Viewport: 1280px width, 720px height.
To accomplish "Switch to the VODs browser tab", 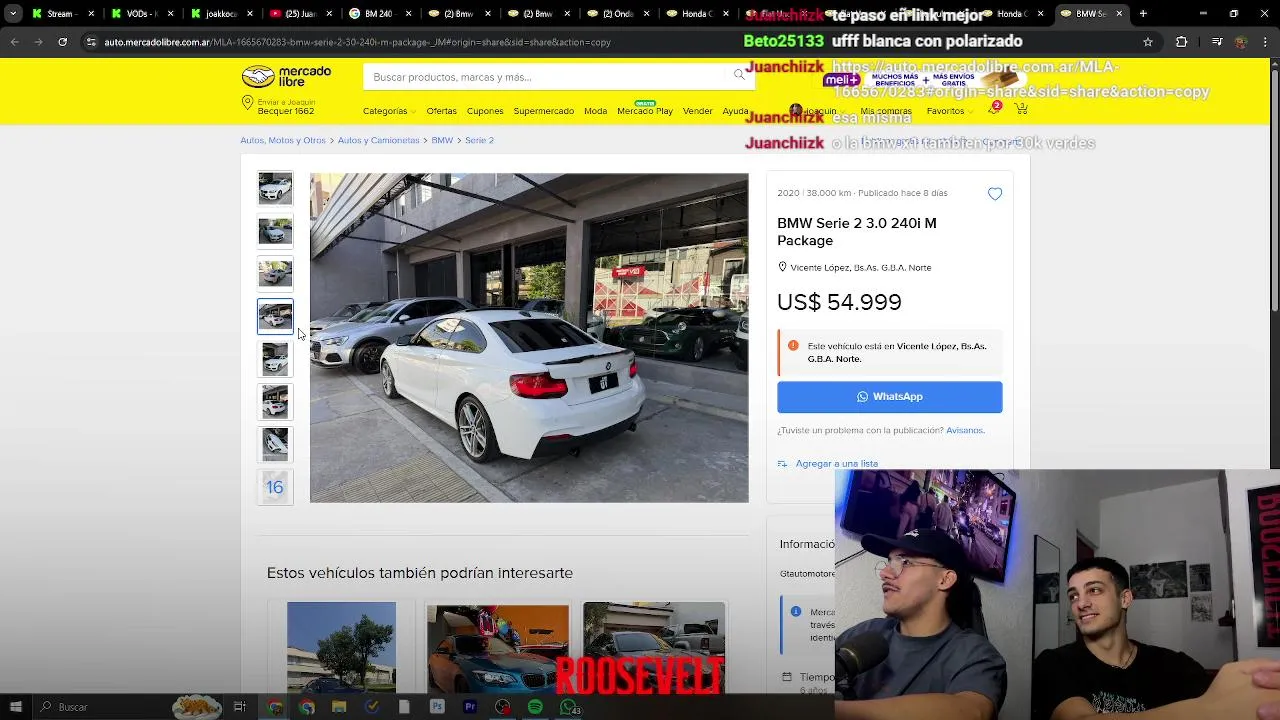I will tap(139, 14).
